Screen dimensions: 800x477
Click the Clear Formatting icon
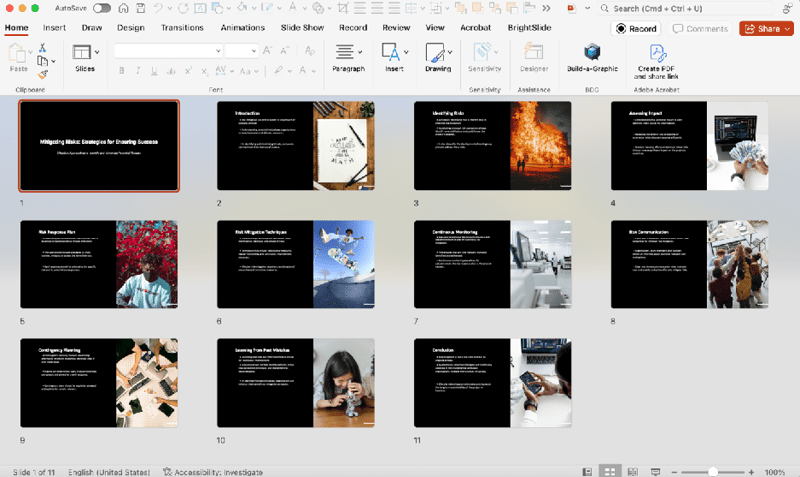pyautogui.click(x=309, y=50)
